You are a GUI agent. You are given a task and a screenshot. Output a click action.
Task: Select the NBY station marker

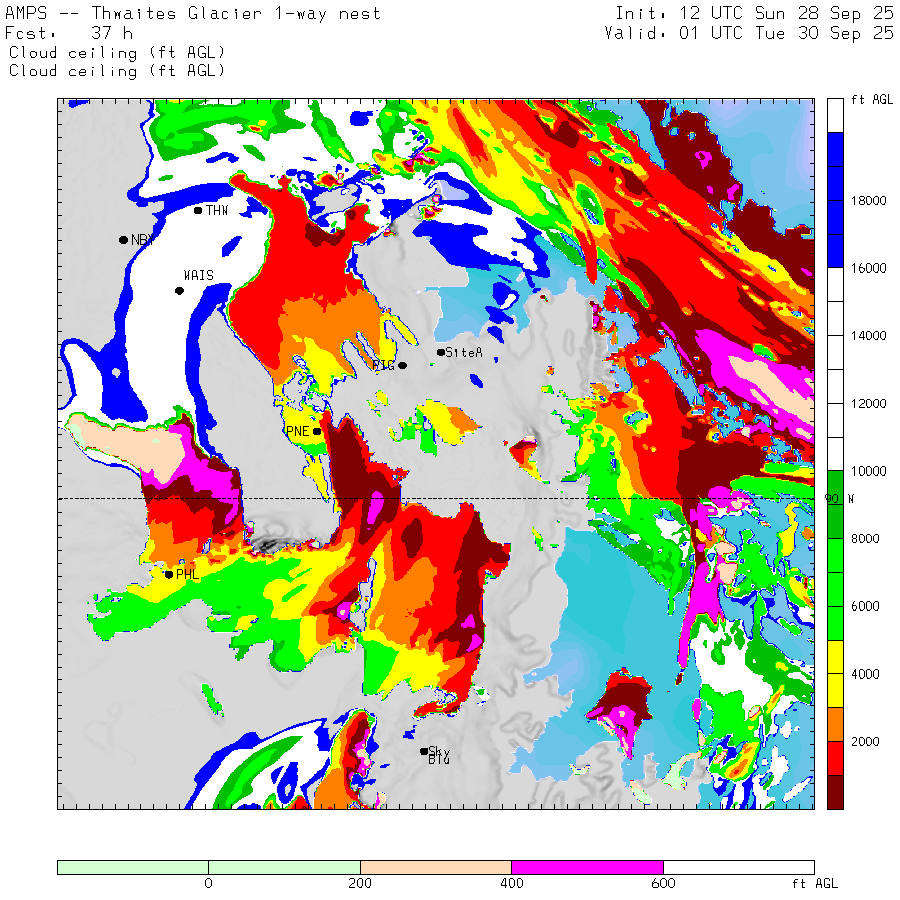point(123,240)
